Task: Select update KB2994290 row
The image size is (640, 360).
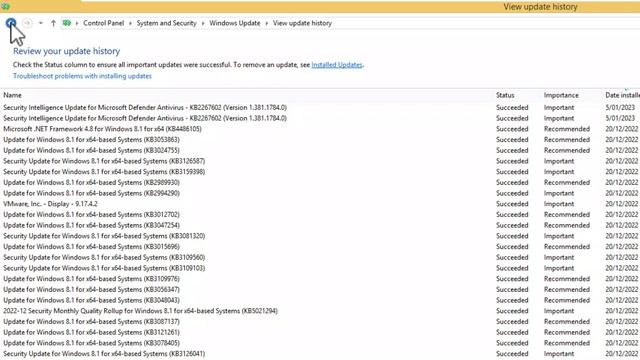Action: pos(320,193)
